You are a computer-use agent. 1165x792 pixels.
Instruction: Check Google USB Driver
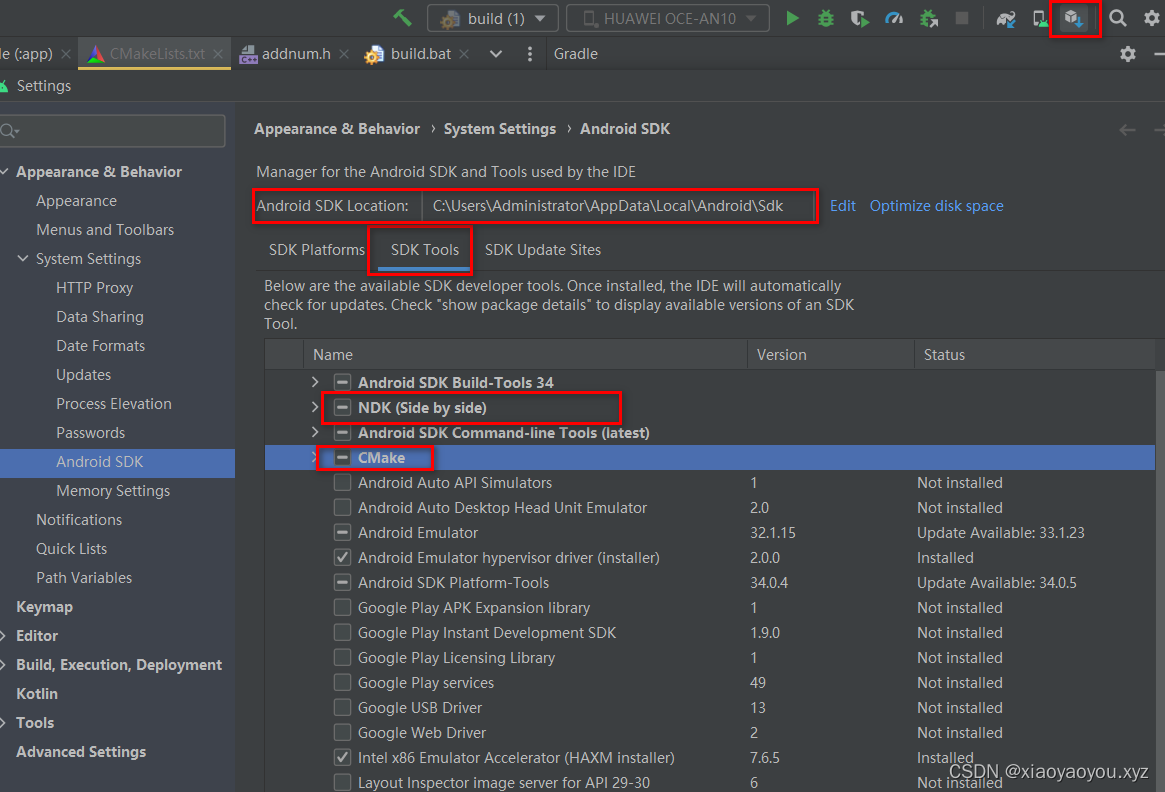click(x=342, y=707)
